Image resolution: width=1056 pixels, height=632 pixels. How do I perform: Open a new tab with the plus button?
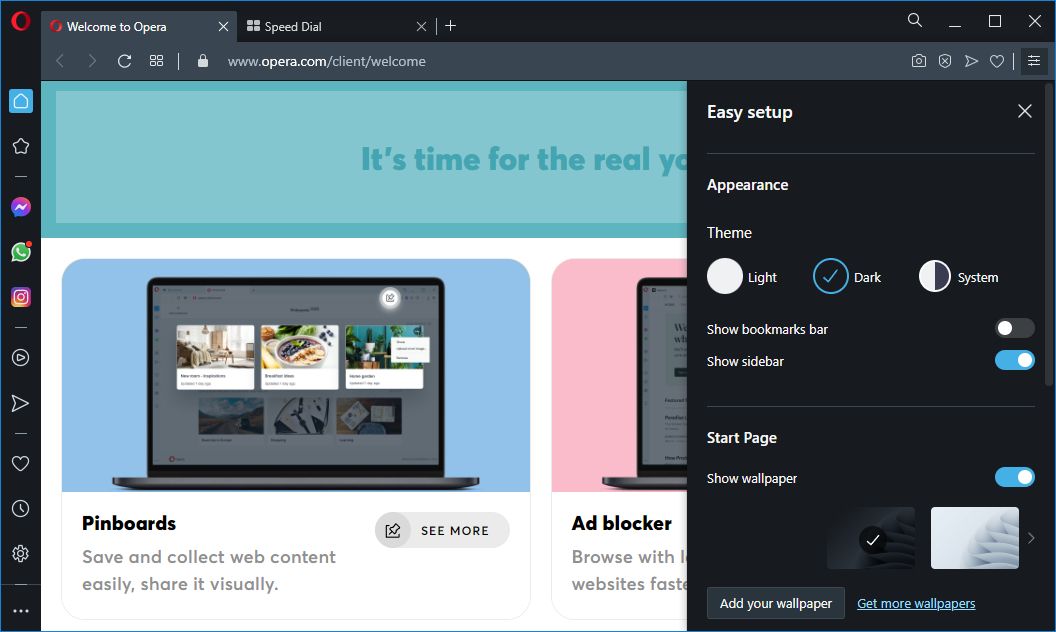[451, 26]
